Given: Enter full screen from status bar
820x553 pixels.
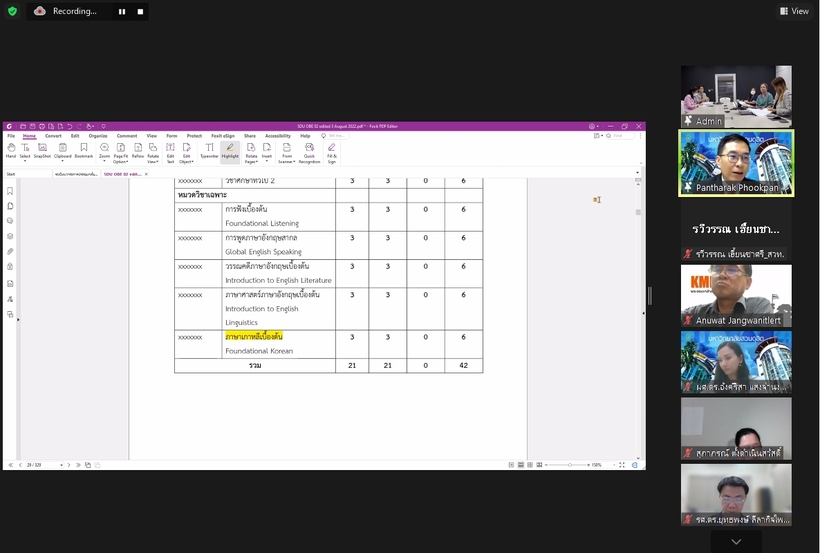Looking at the screenshot, I should point(622,465).
